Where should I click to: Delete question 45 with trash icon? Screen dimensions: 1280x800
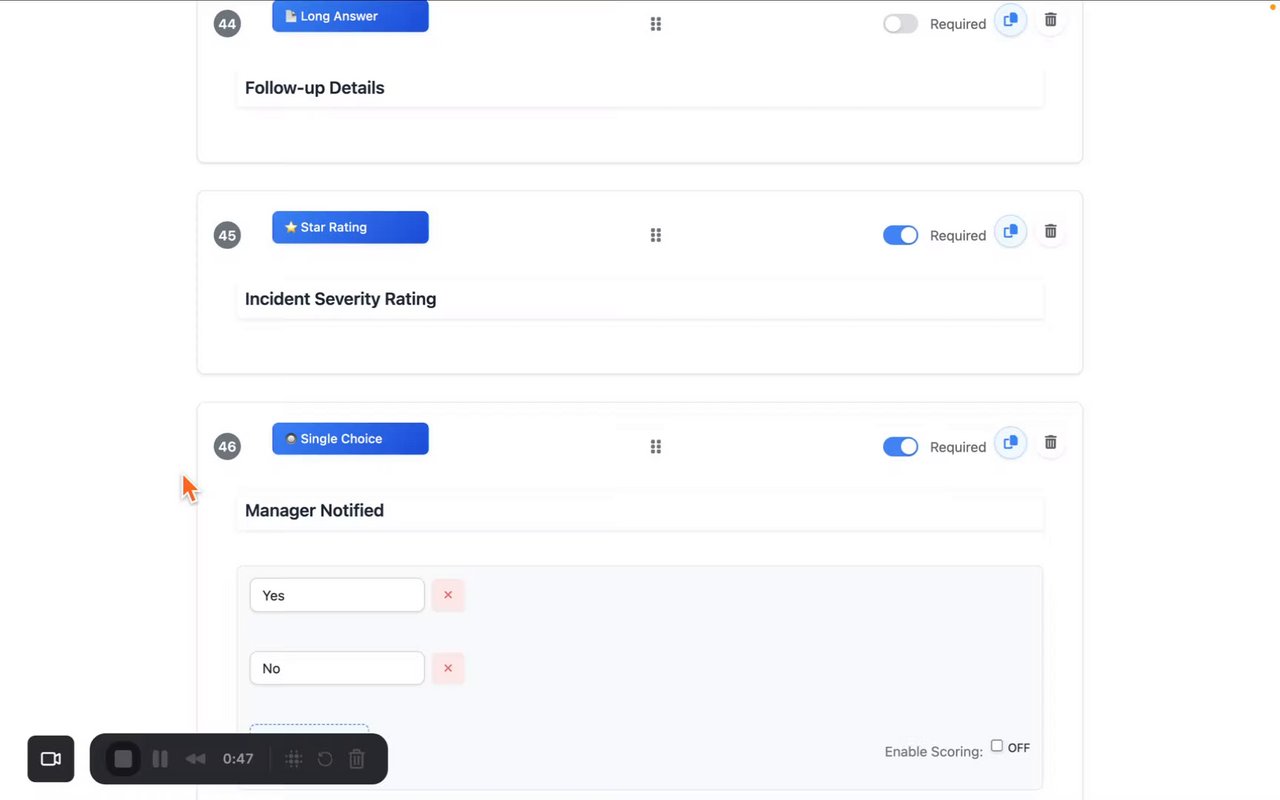(x=1050, y=232)
